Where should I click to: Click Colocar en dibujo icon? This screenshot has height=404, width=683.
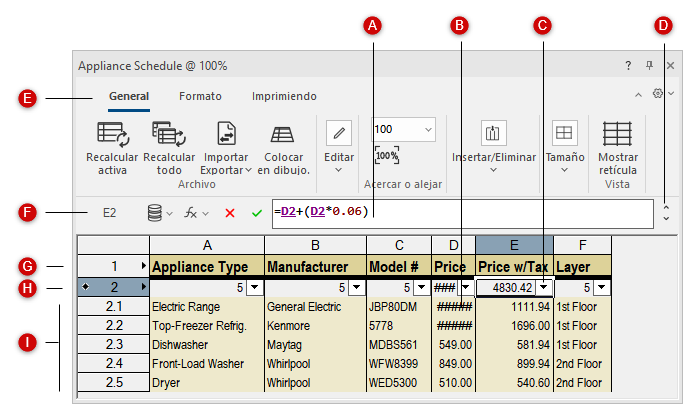283,134
